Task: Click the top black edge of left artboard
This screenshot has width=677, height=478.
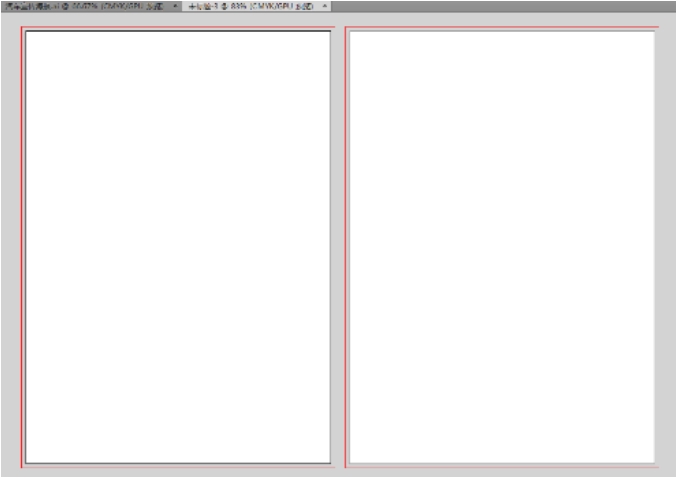Action: pos(178,31)
